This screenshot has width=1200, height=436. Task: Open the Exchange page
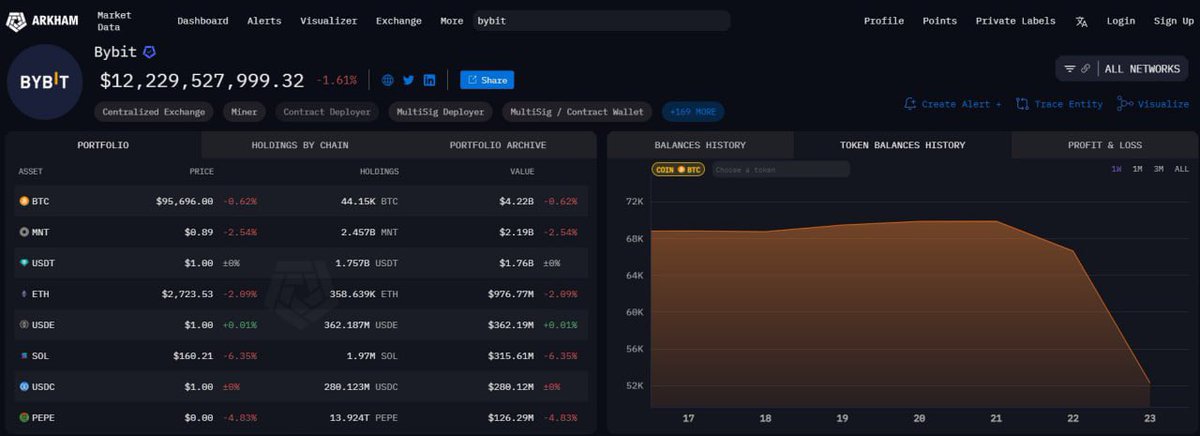(x=399, y=21)
